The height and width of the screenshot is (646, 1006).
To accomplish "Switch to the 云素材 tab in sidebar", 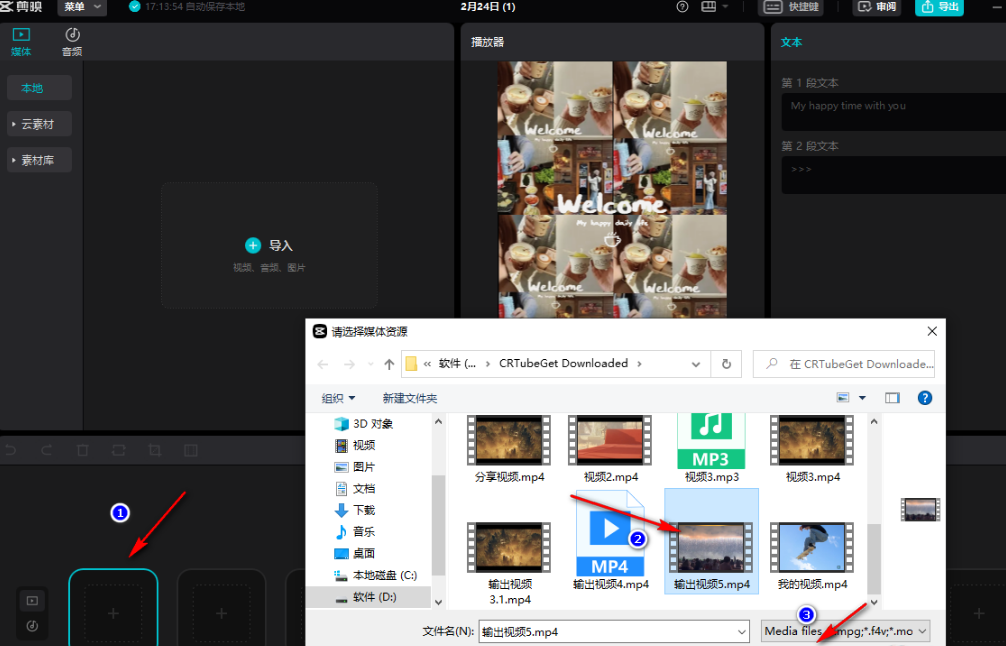I will [x=39, y=123].
